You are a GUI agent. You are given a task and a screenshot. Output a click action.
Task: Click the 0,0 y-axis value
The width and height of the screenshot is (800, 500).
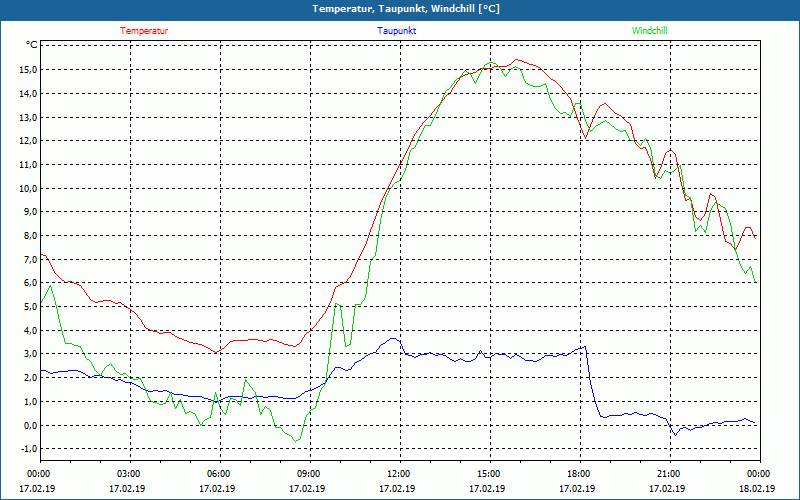click(x=31, y=425)
